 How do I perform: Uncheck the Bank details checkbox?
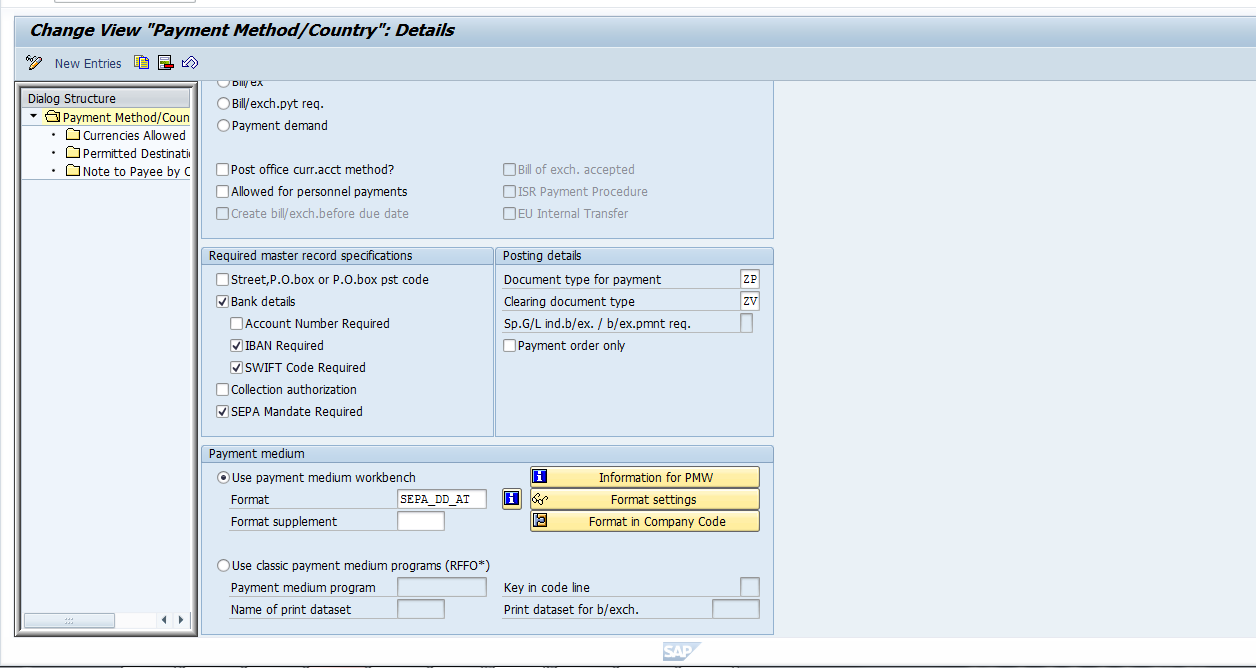[223, 301]
